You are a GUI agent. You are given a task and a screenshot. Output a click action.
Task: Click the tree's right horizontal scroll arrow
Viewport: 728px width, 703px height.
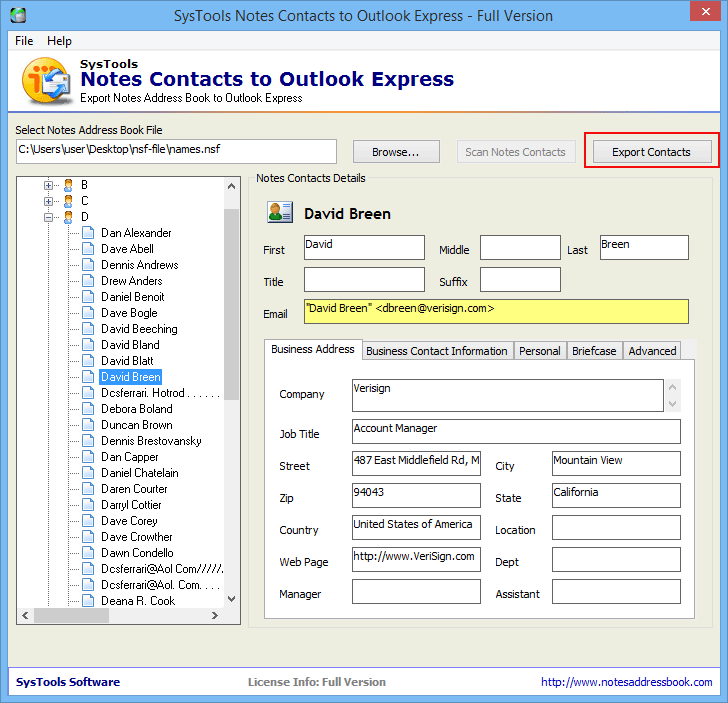[x=214, y=615]
